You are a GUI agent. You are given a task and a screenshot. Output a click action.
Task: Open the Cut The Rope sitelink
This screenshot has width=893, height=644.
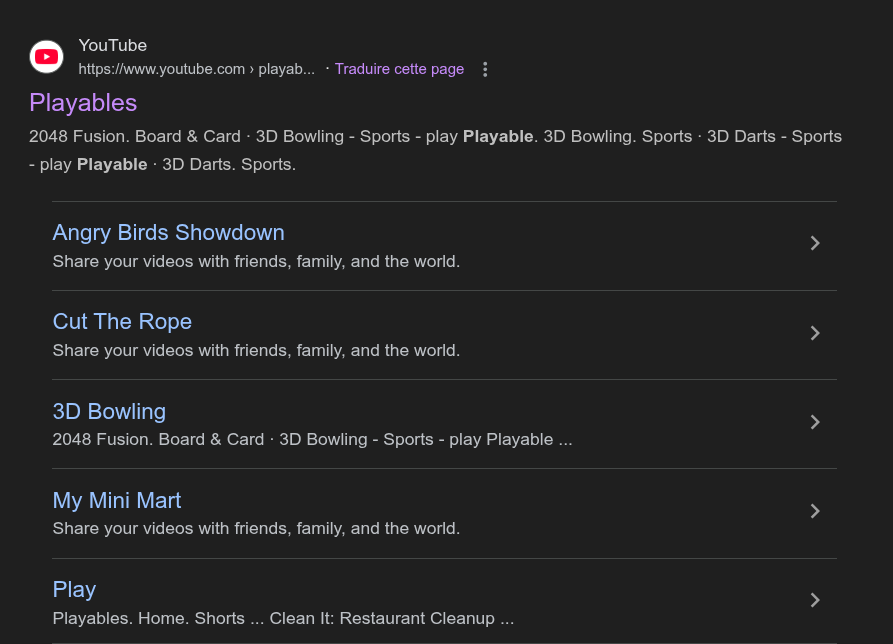[x=122, y=322]
